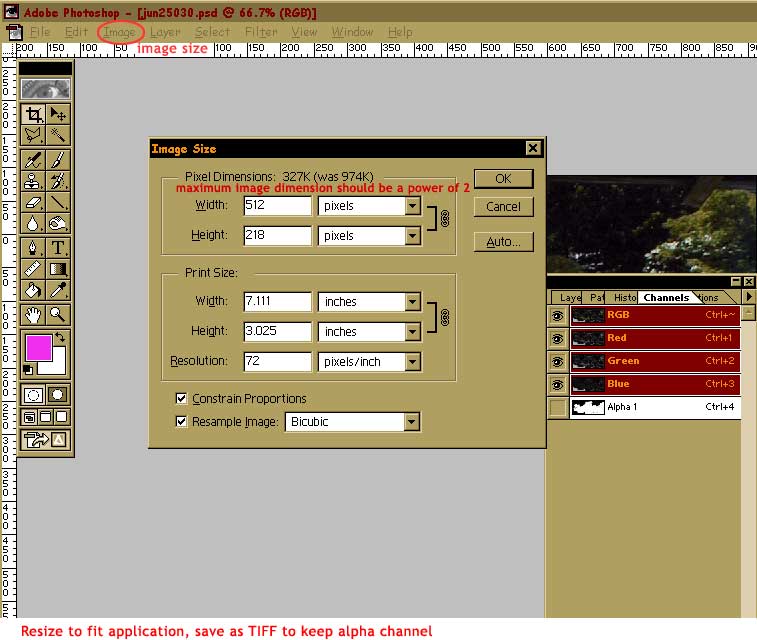Toggle the Resample Image checkbox
Viewport: 757px width, 640px height.
(181, 421)
